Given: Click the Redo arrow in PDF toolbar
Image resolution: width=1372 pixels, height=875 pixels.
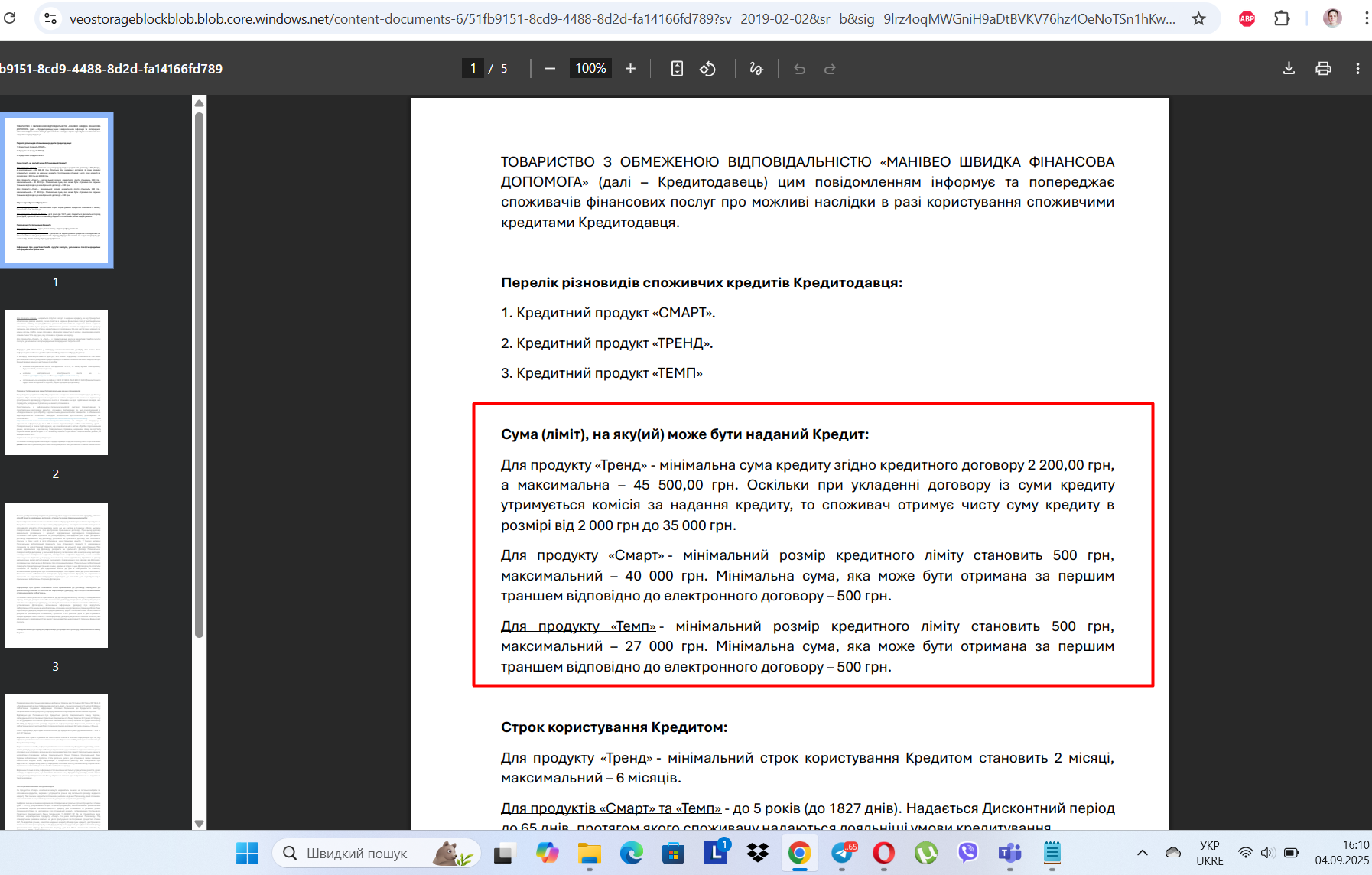Looking at the screenshot, I should (830, 69).
